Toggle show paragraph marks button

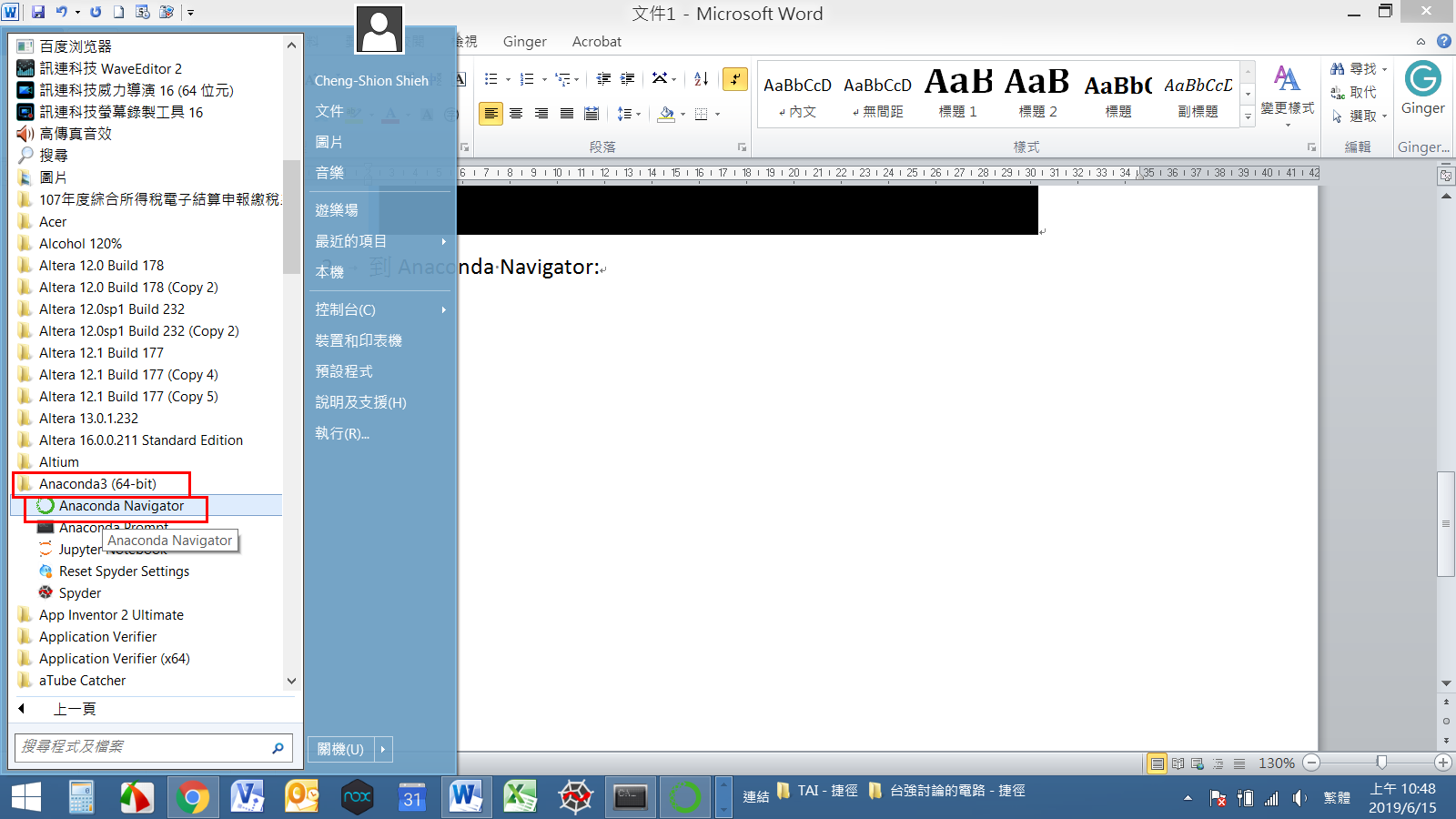coord(734,79)
